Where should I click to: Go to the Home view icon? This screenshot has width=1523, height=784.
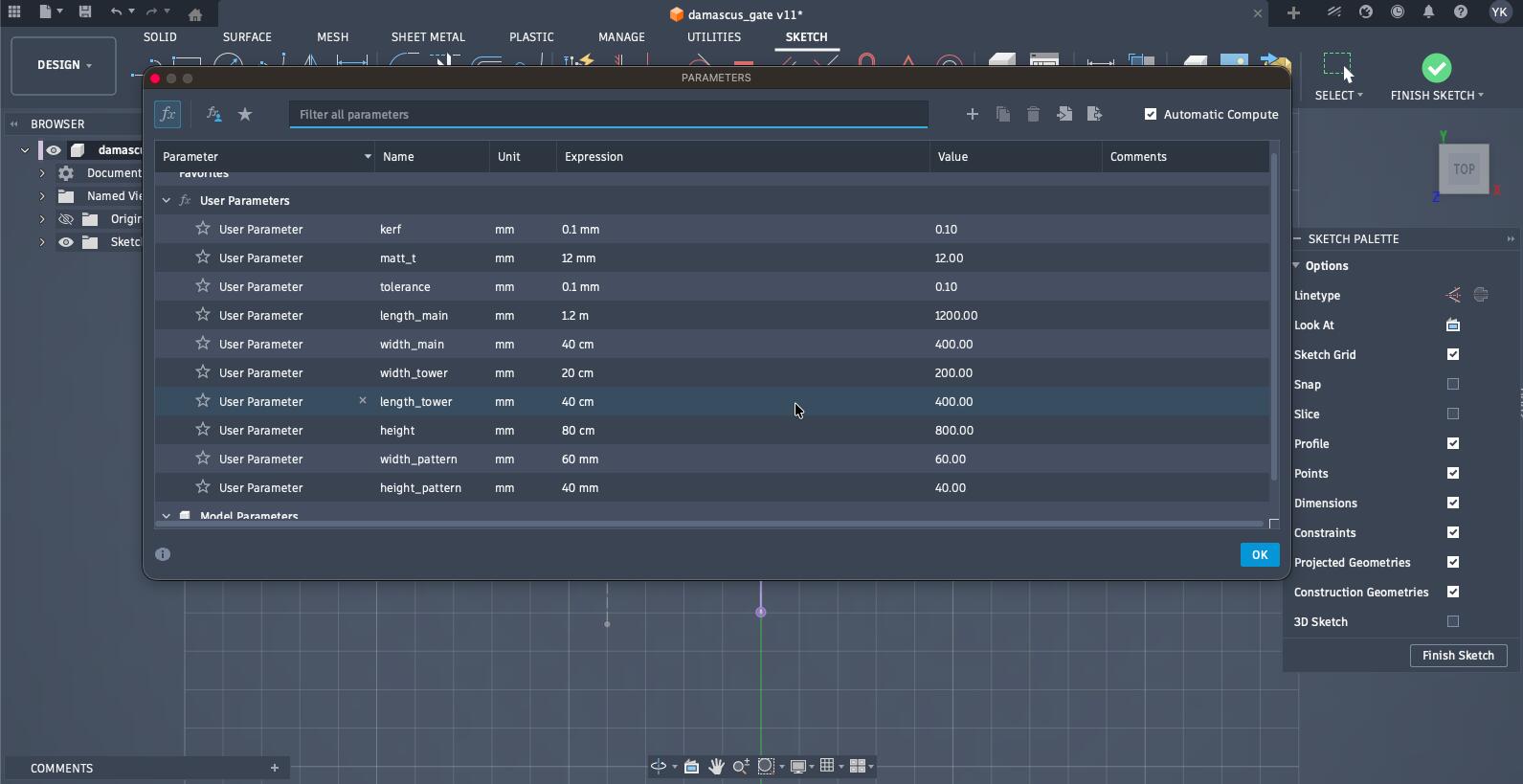195,14
